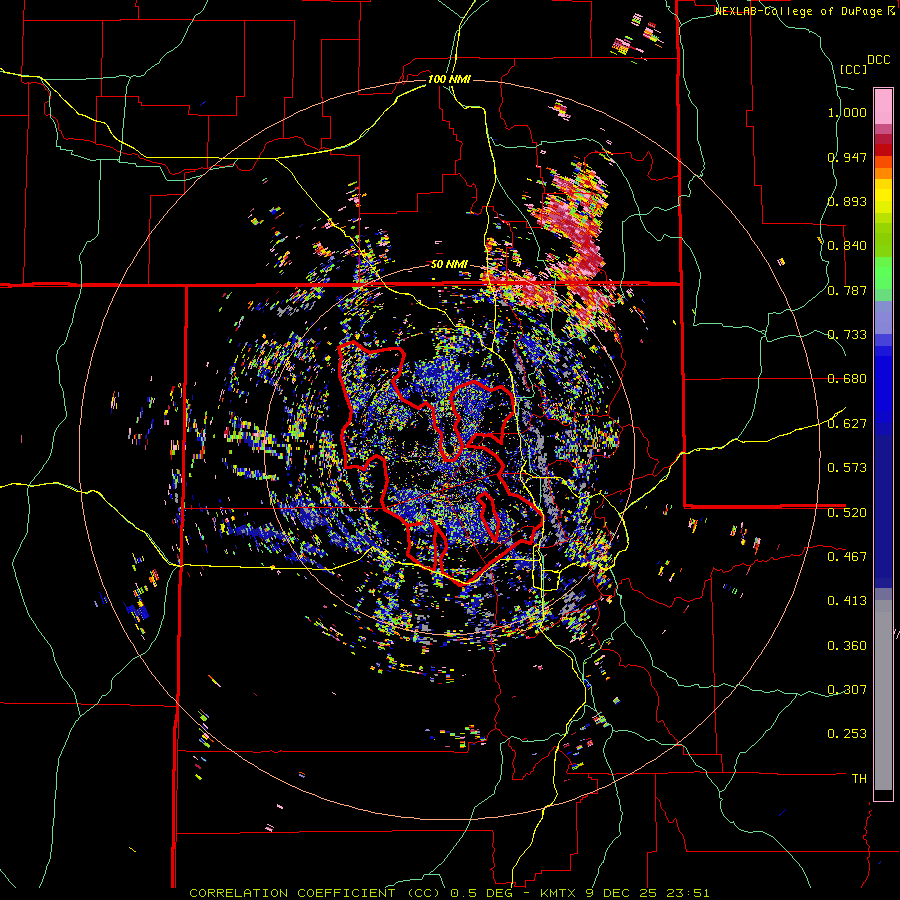
Task: Click the 50 NMI range ring label
Action: pyautogui.click(x=449, y=265)
